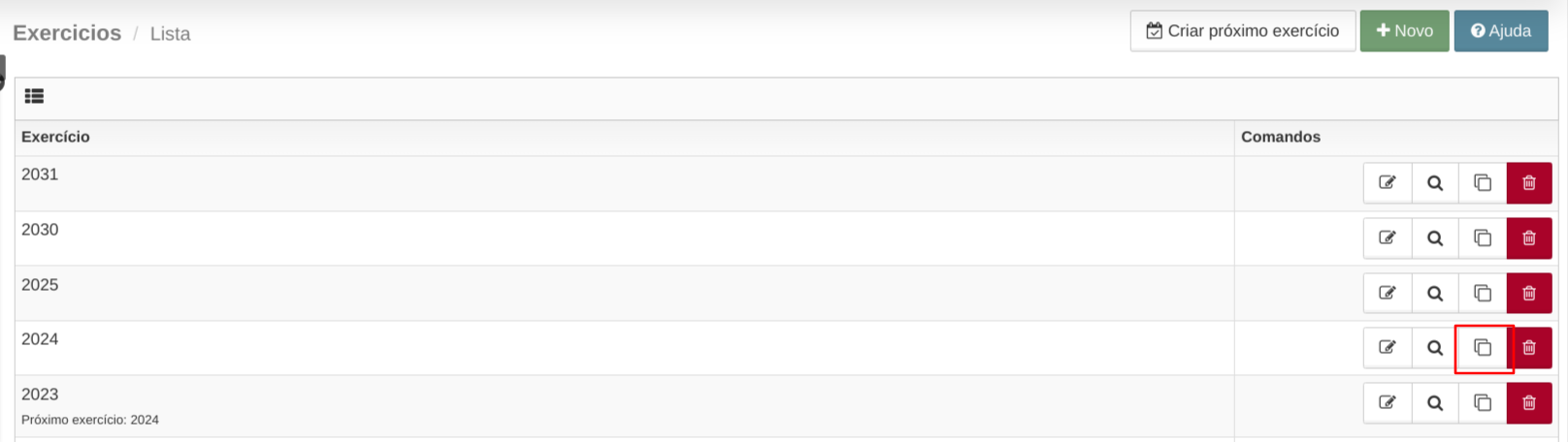The width and height of the screenshot is (1568, 442).
Task: Copy the 2031 exercício entry
Action: pyautogui.click(x=1483, y=183)
